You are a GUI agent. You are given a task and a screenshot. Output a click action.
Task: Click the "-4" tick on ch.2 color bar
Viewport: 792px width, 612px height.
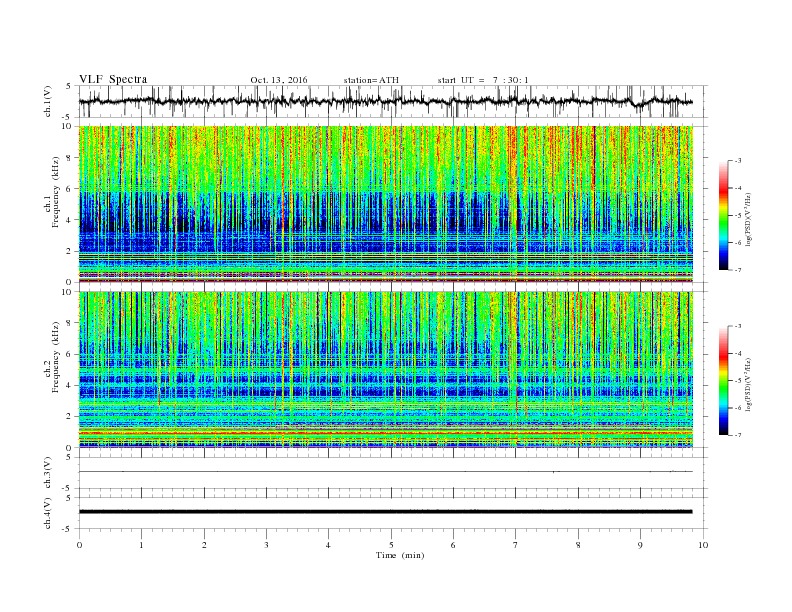pyautogui.click(x=738, y=353)
